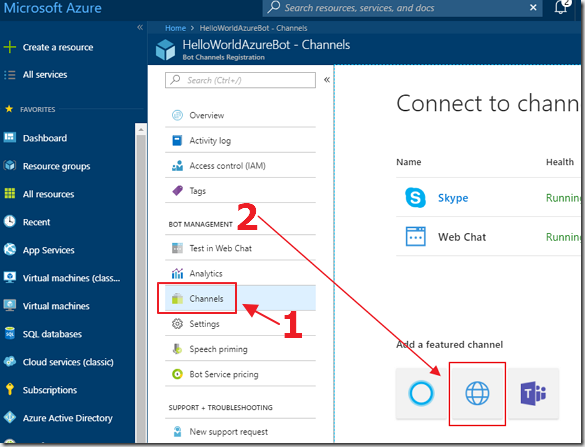
Task: Click the Azure Active Directory icon
Action: pyautogui.click(x=10, y=418)
